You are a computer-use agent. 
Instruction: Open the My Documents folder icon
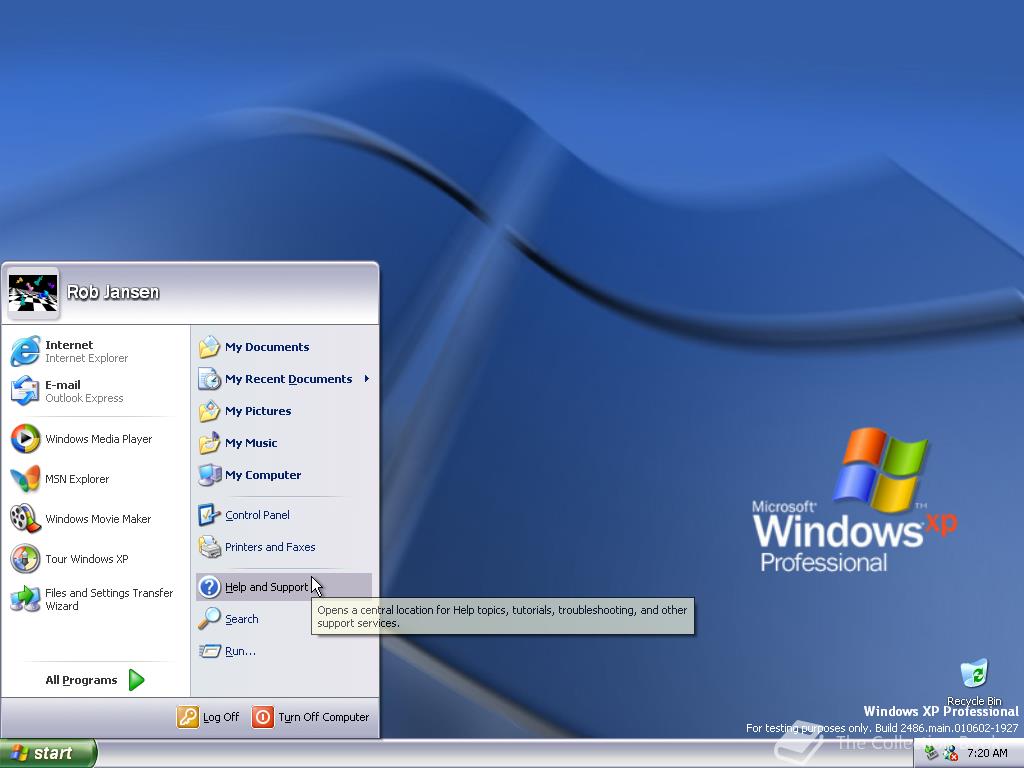click(x=210, y=347)
